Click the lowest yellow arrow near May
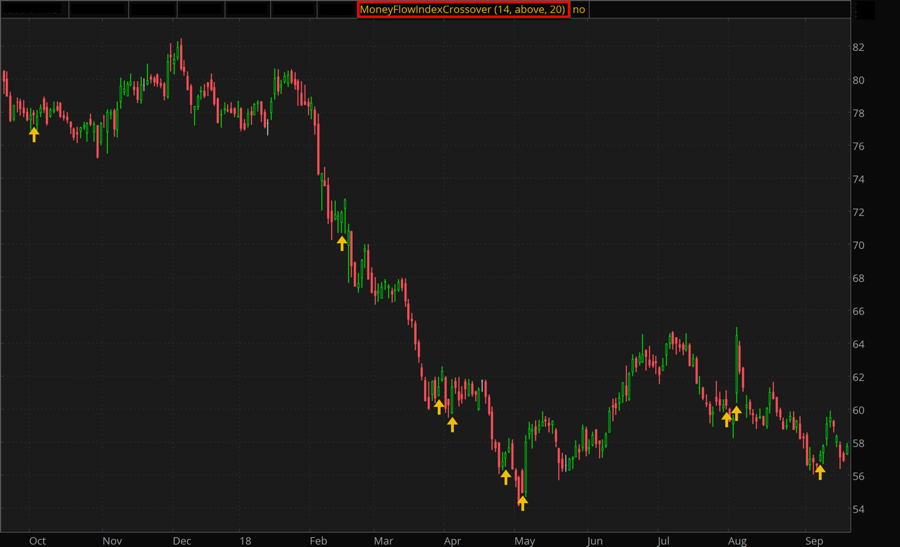The image size is (900, 547). click(x=522, y=503)
